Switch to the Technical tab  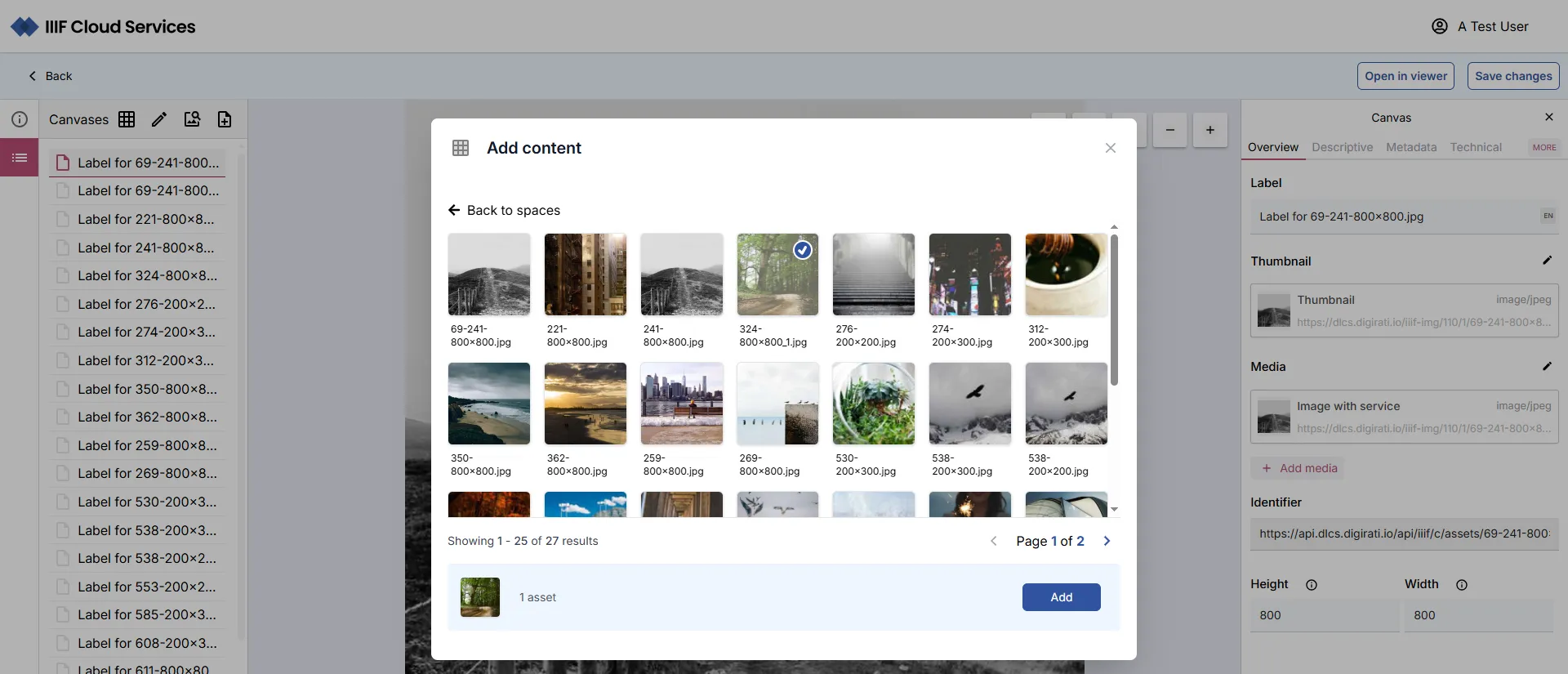[1475, 148]
